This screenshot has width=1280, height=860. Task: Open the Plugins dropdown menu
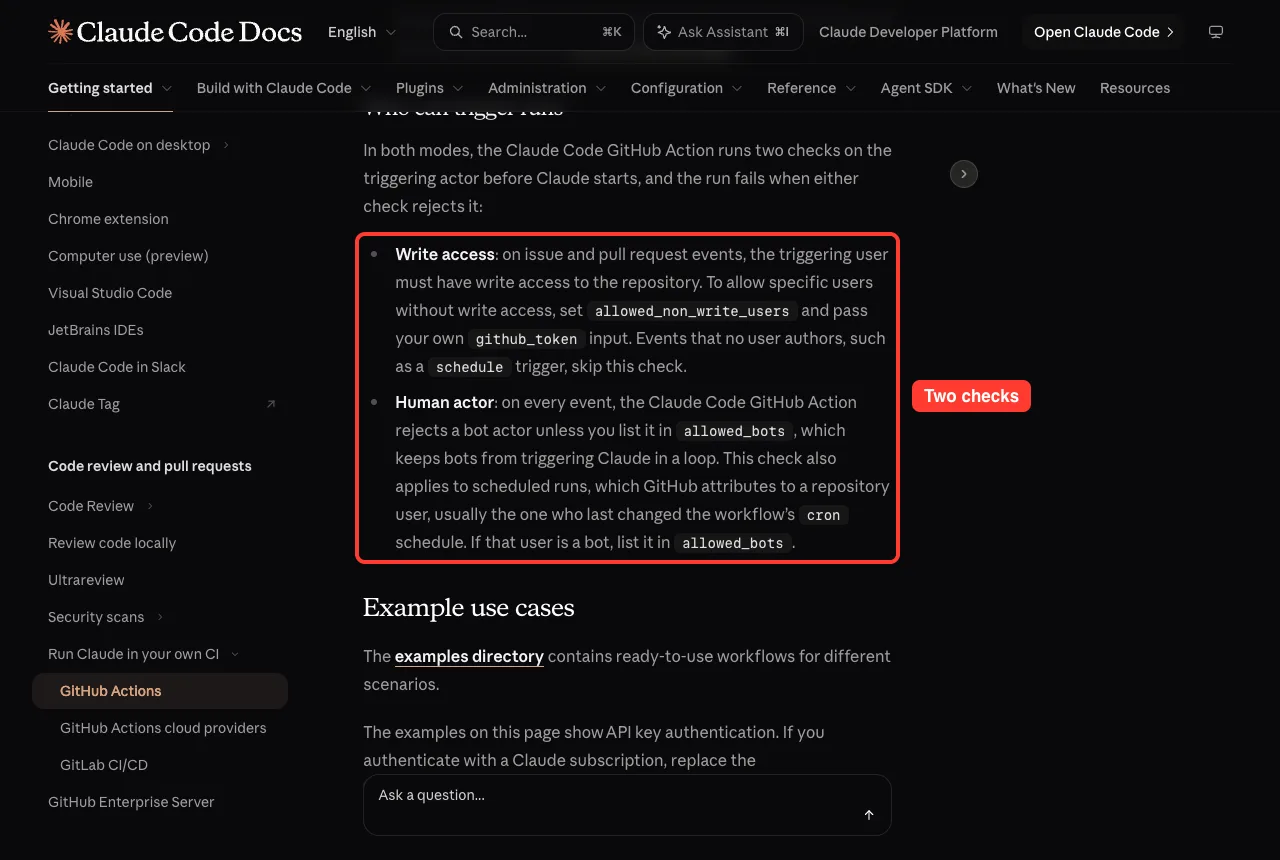tap(430, 88)
